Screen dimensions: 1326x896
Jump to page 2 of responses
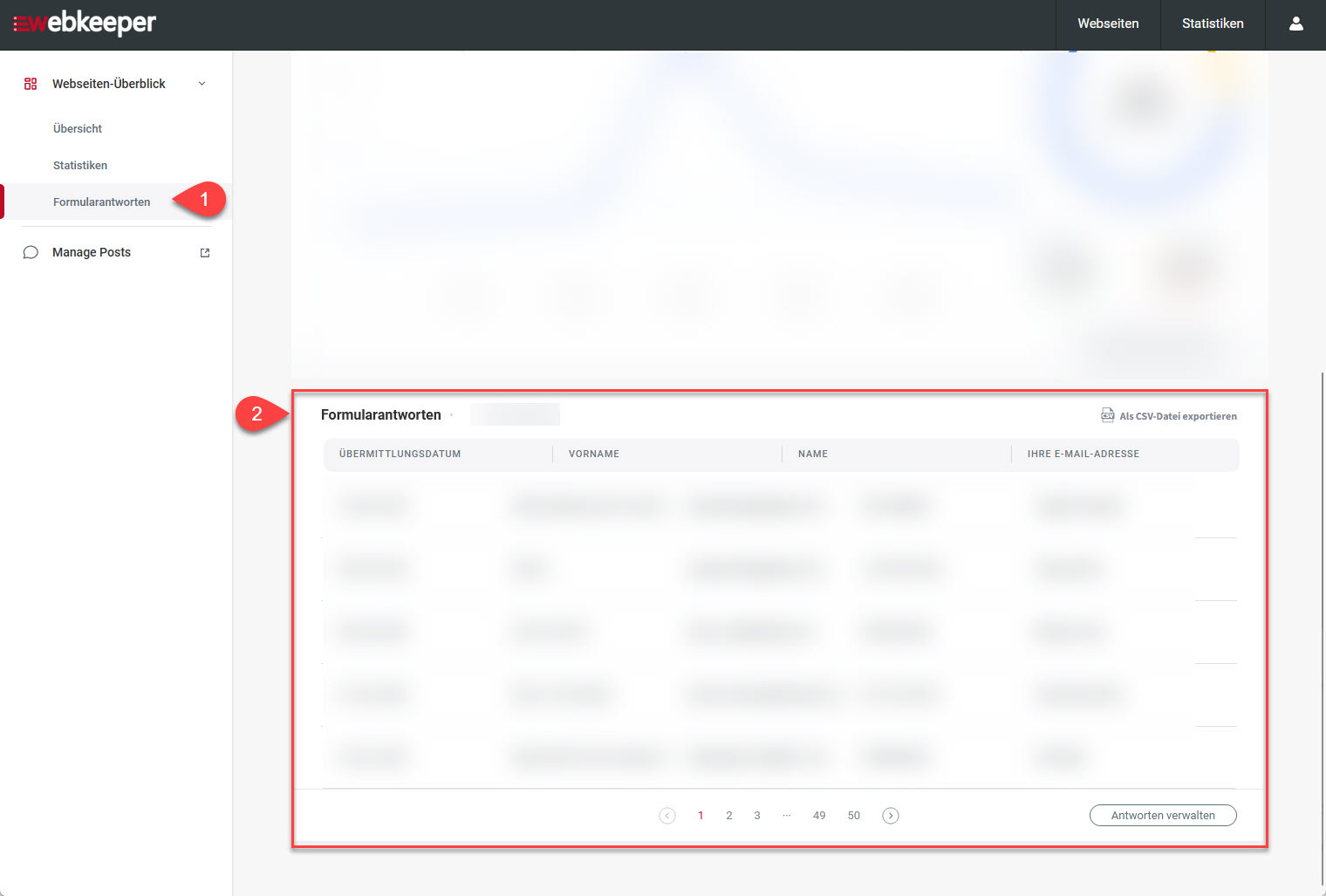click(x=729, y=816)
